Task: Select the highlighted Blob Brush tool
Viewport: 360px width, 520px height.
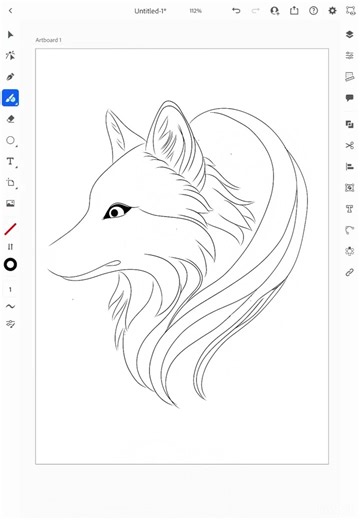Action: pyautogui.click(x=10, y=98)
